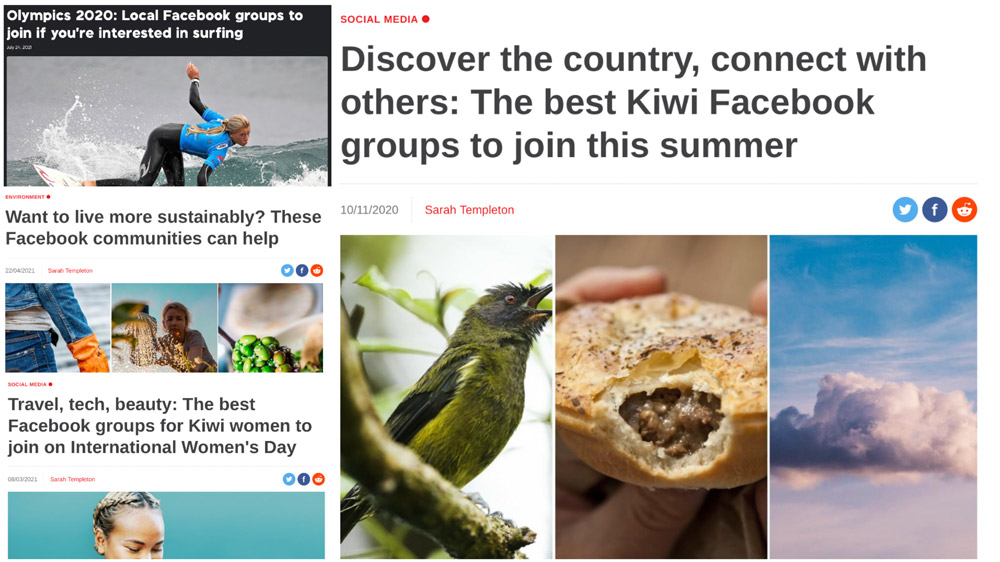Open the Olympics 2020 surfing Facebook groups headline
This screenshot has width=1000, height=562.
[x=154, y=24]
